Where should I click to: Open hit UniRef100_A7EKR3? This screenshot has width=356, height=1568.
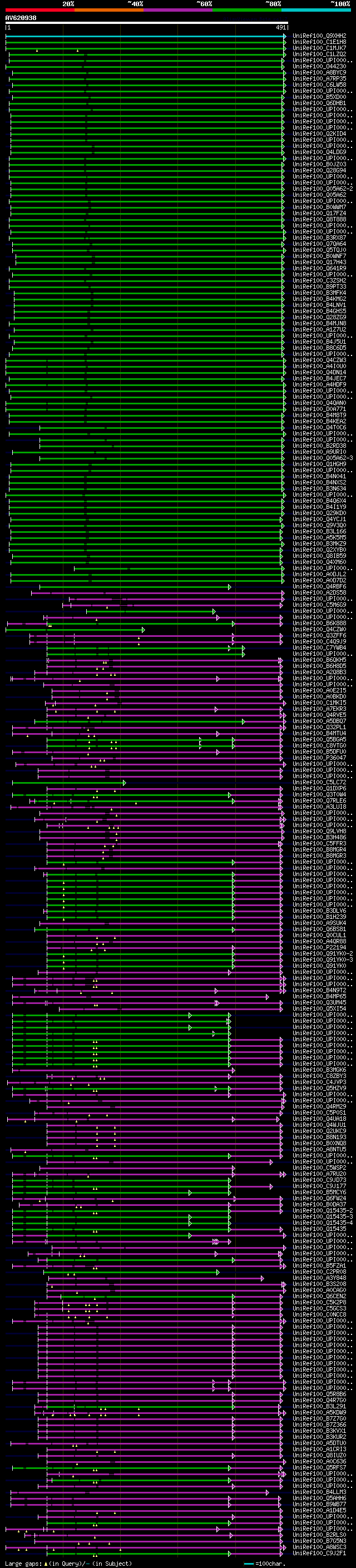319,709
